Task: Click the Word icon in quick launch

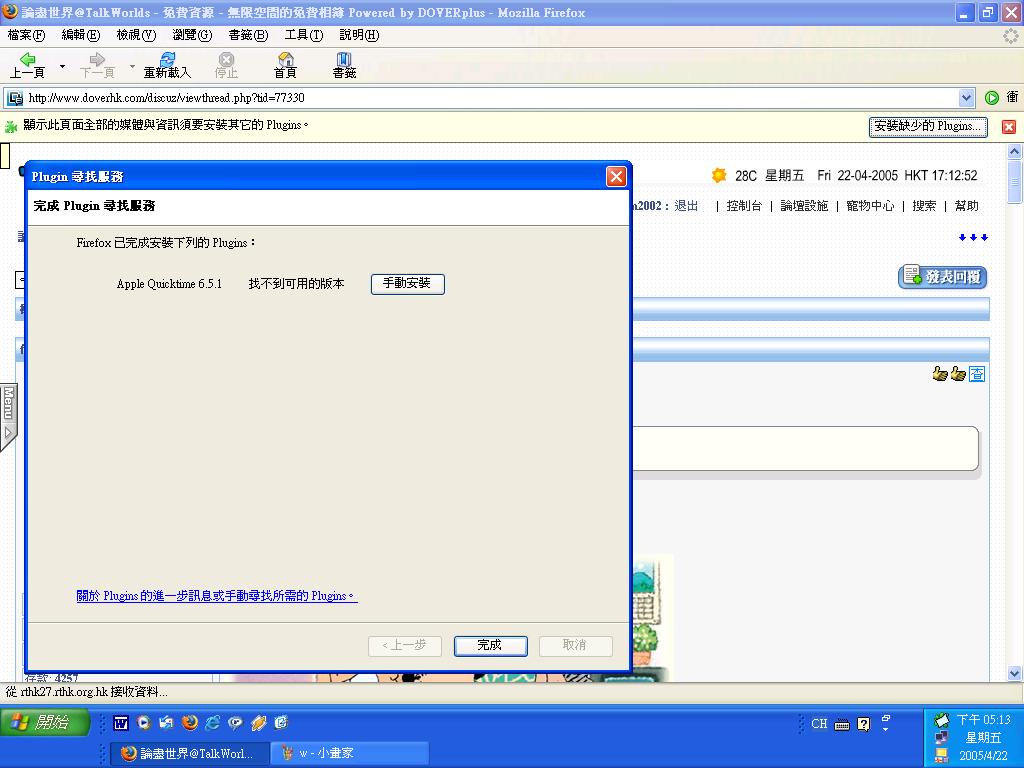Action: coord(121,723)
